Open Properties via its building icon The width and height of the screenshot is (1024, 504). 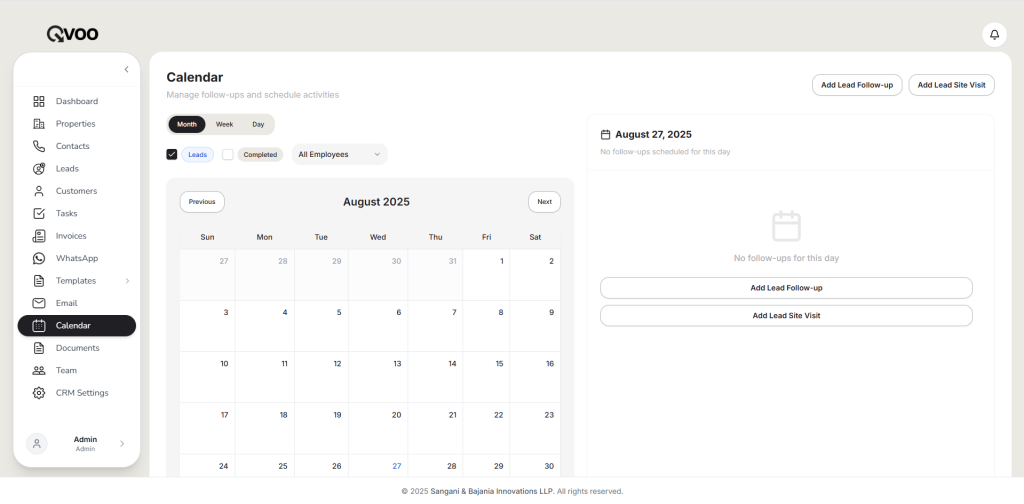click(x=39, y=124)
